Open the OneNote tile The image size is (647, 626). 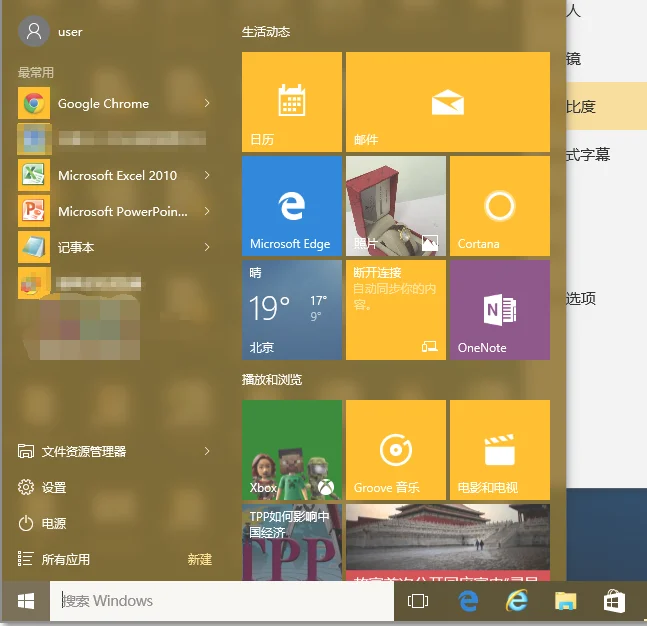tap(500, 310)
